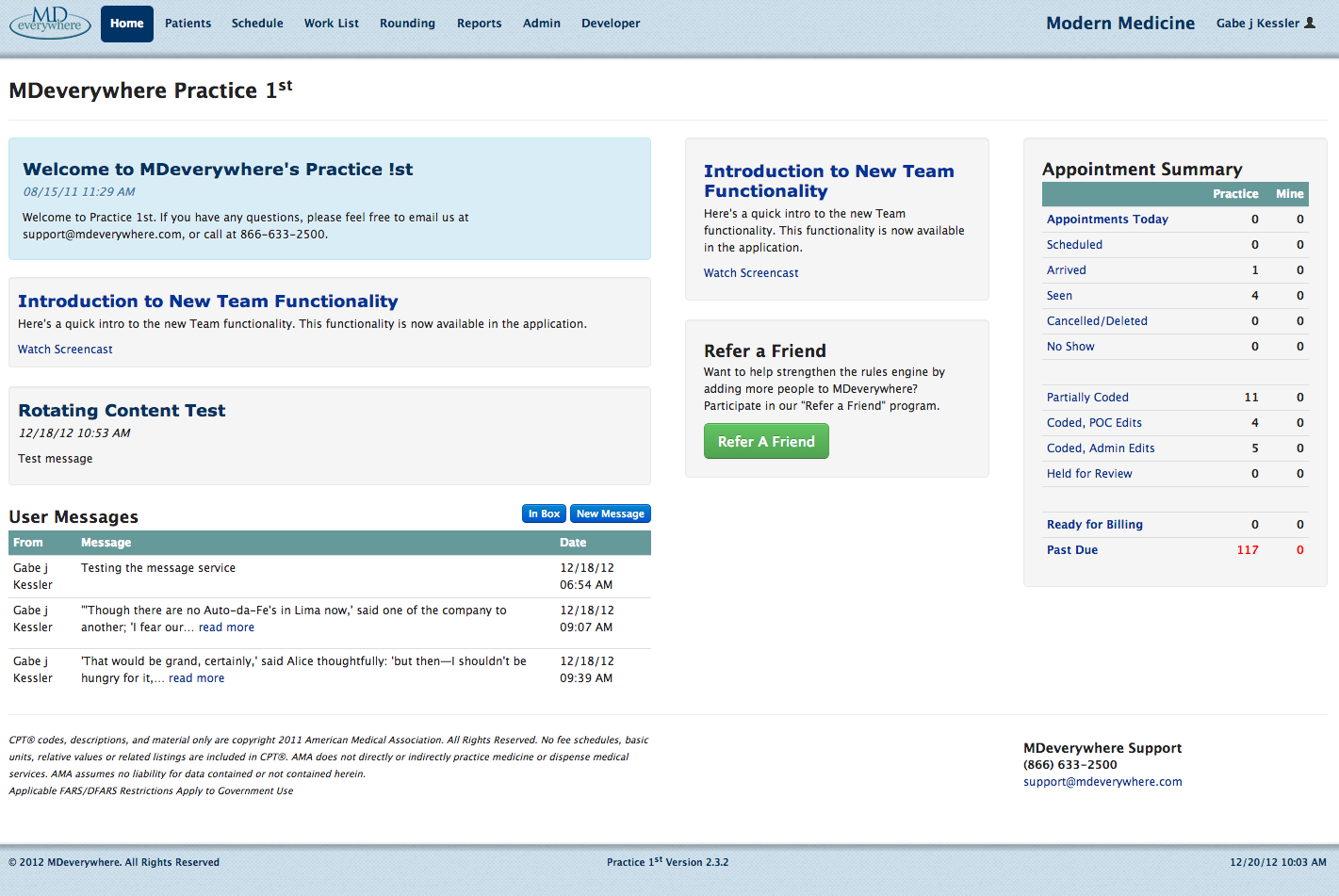Screen dimensions: 1339x896
Task: Click the Modern Medicine practice name
Action: (1120, 23)
